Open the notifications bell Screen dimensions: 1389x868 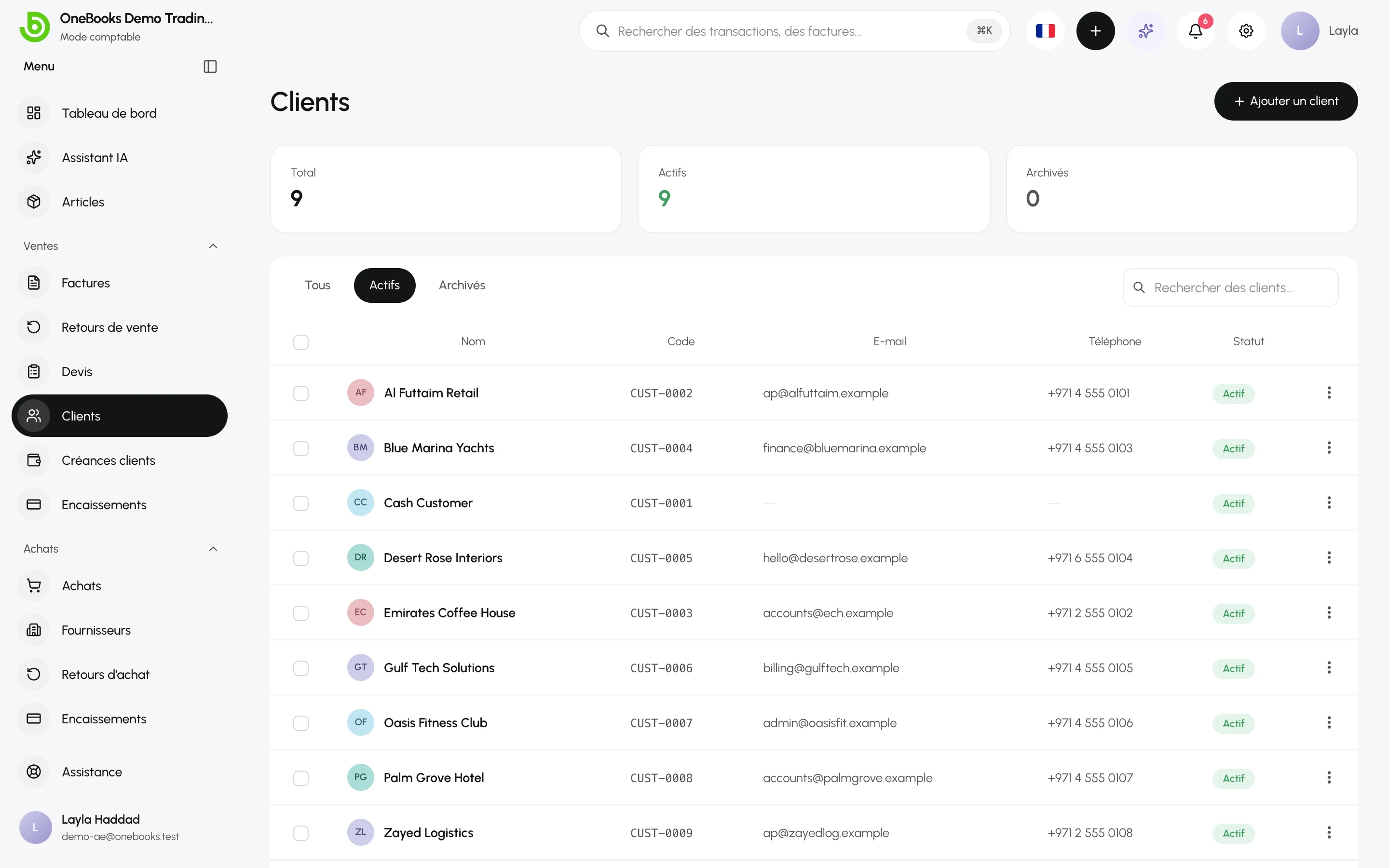tap(1196, 31)
